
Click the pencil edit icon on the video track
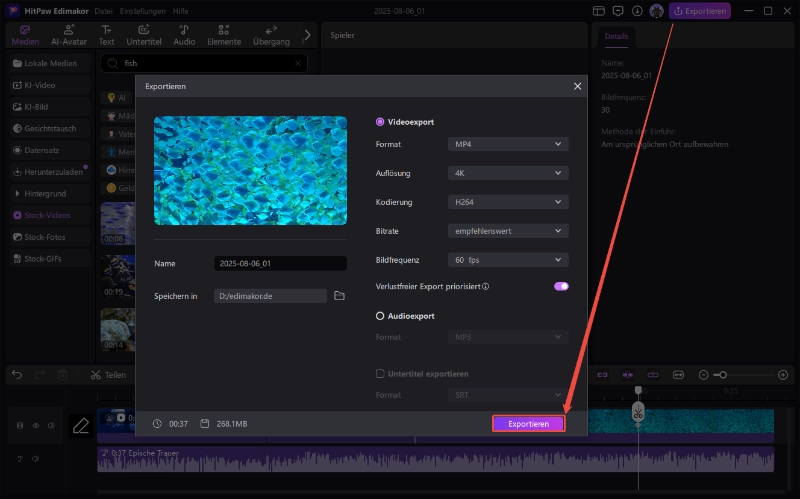pyautogui.click(x=81, y=425)
